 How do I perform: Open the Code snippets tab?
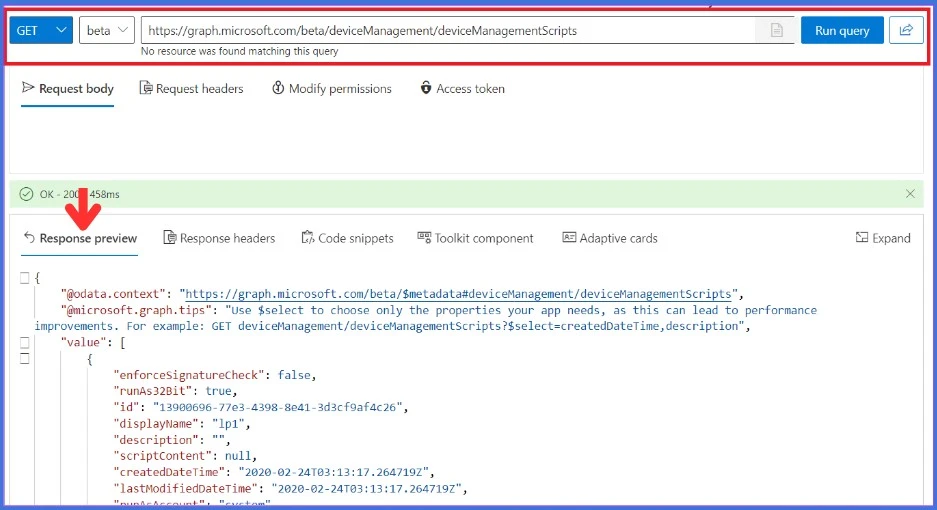(x=347, y=238)
